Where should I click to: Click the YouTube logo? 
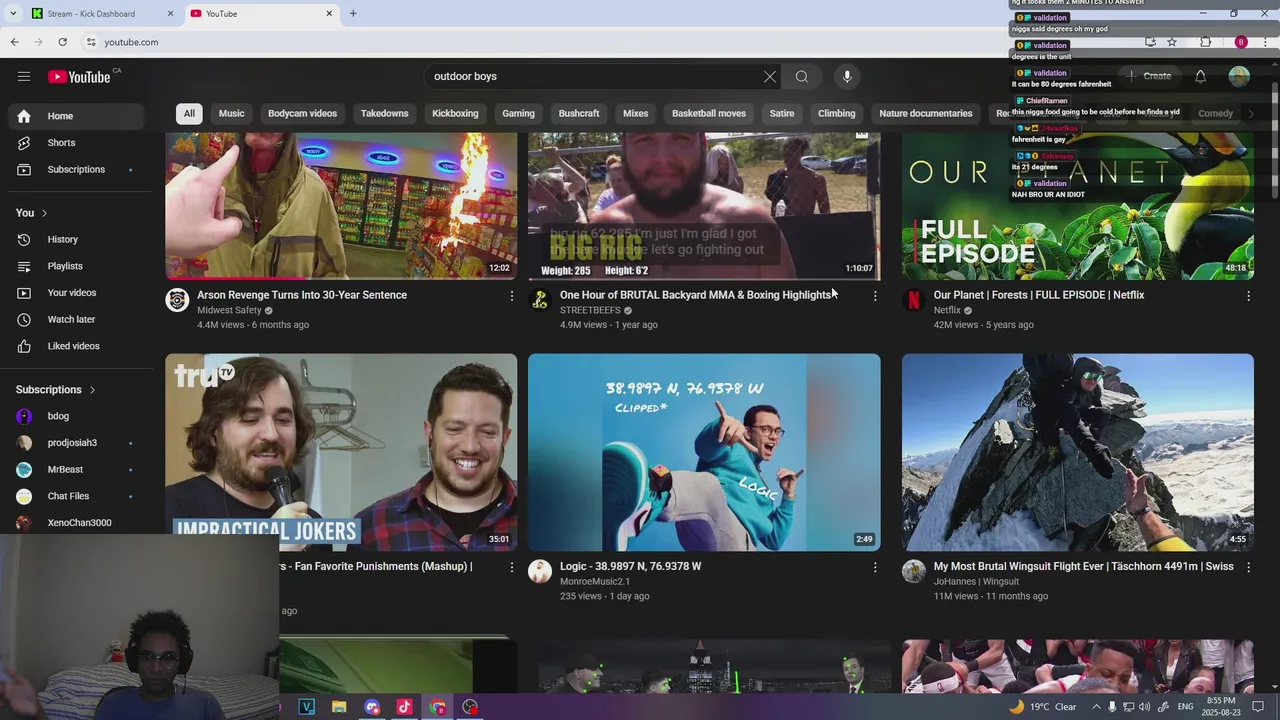click(x=80, y=77)
